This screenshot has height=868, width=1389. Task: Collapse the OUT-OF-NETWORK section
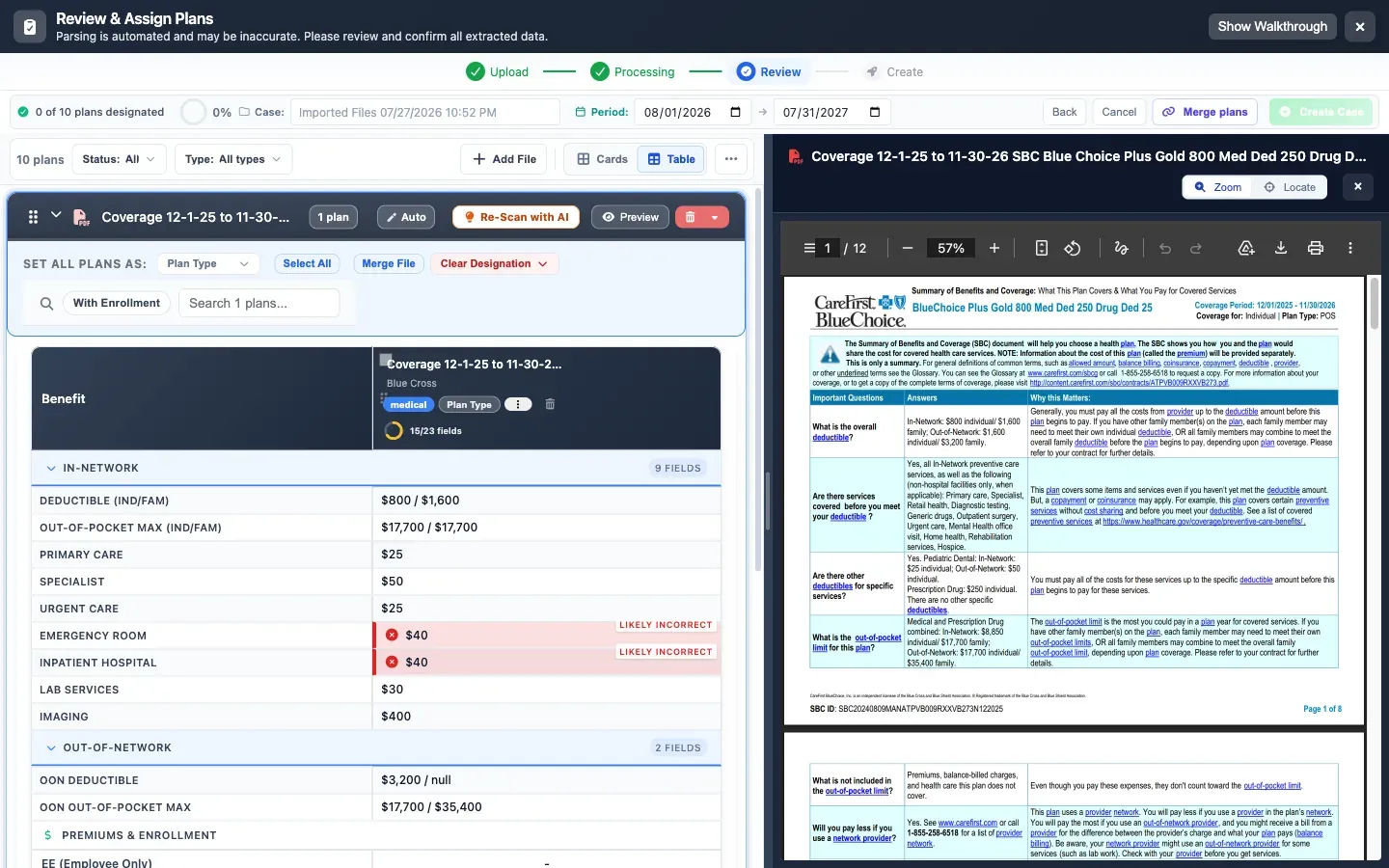[51, 747]
